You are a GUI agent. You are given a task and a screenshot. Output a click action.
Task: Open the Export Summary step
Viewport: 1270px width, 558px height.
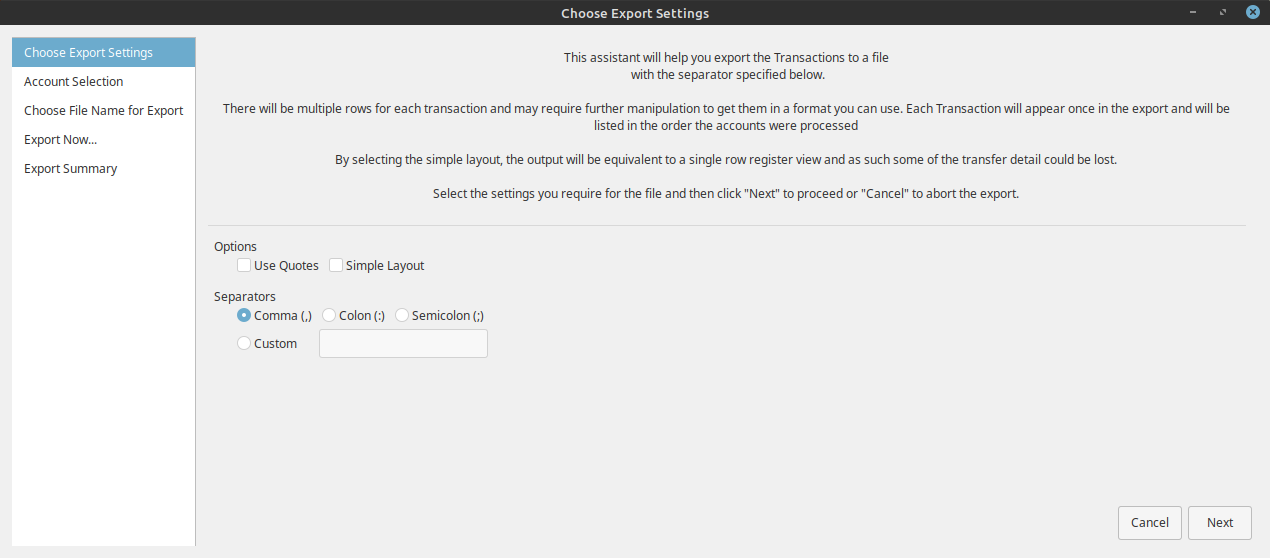70,169
